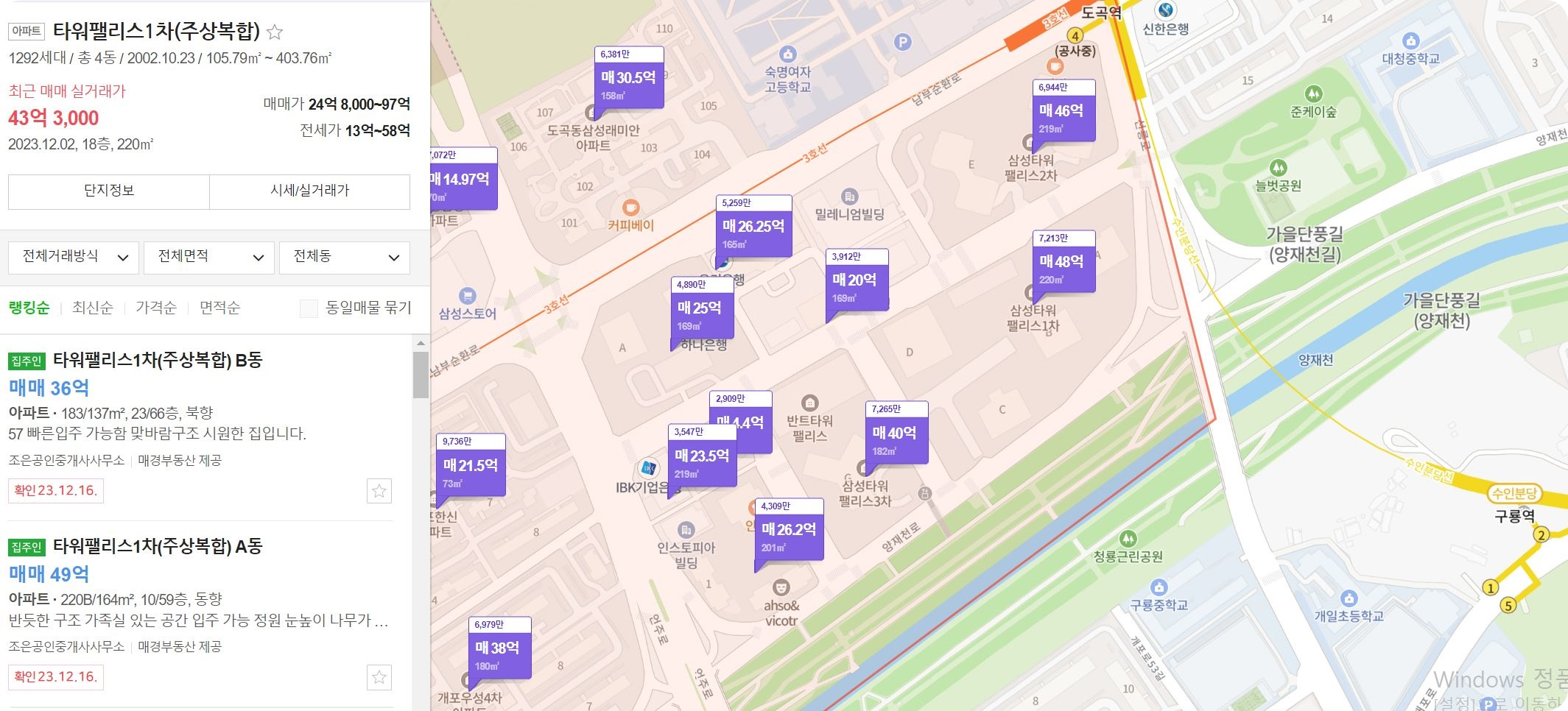This screenshot has width=1568, height=711.
Task: Click 최근 매매 실거래가 43억 3,000 price
Action: [x=54, y=118]
